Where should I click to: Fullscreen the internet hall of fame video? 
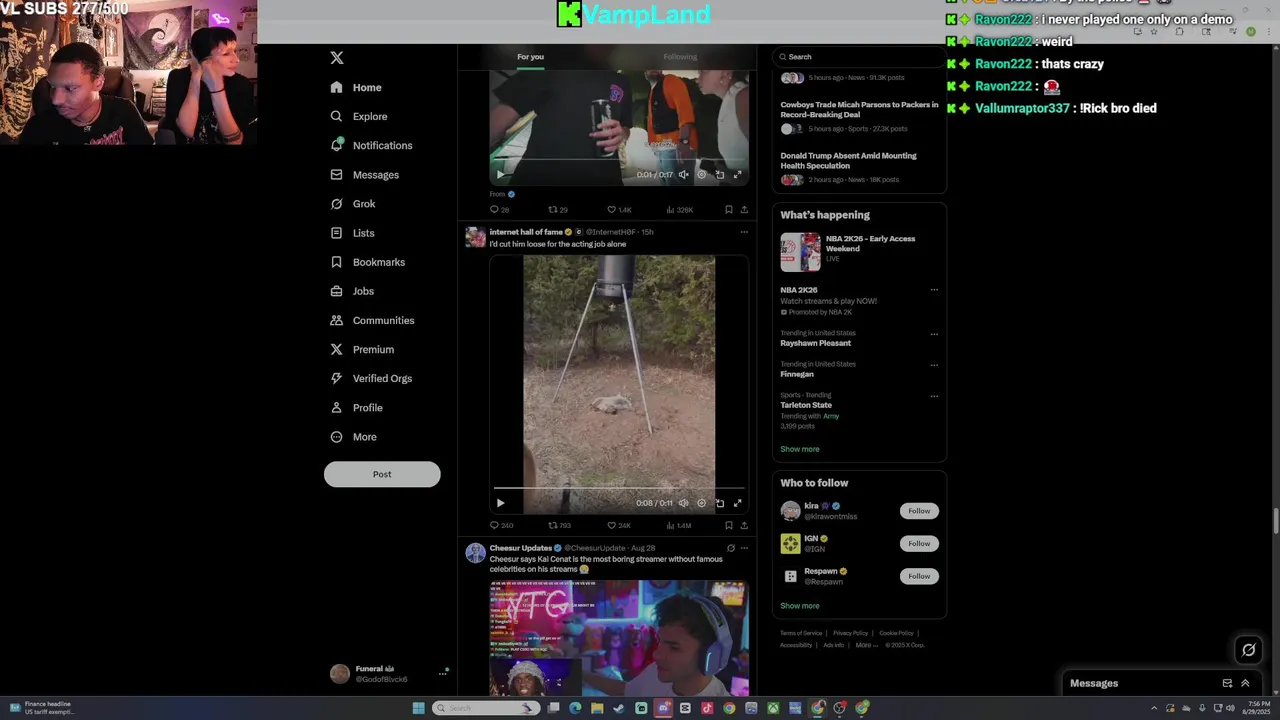click(x=737, y=503)
